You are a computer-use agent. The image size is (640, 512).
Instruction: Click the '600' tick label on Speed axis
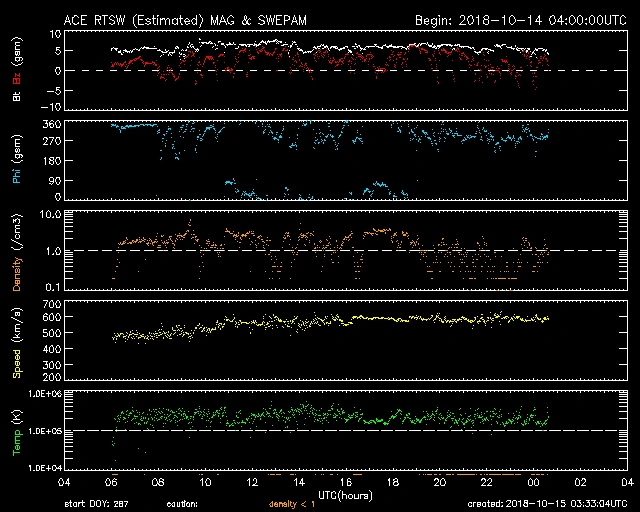[52, 317]
